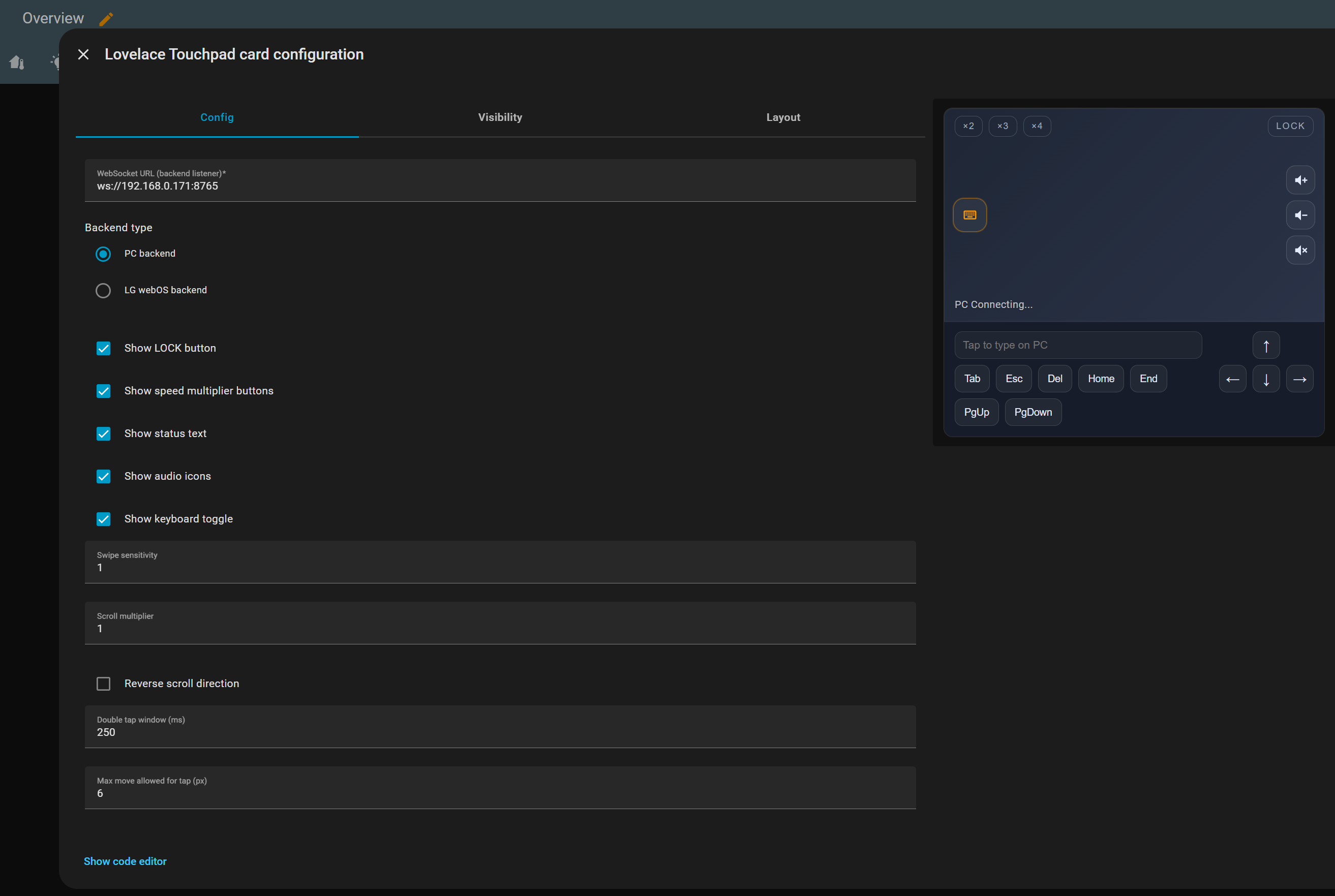Activate the ×2 speed multiplier
Image resolution: width=1335 pixels, height=896 pixels.
(x=968, y=126)
